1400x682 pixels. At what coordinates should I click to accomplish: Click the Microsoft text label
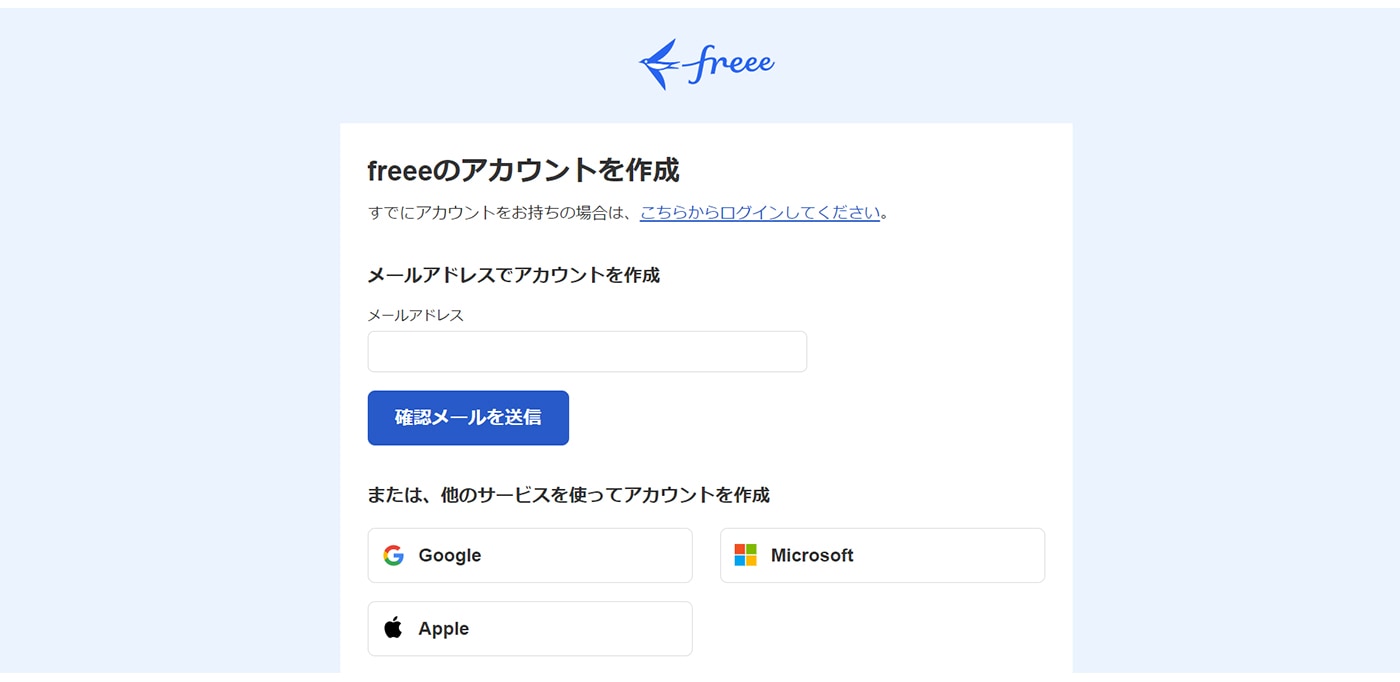click(x=812, y=556)
